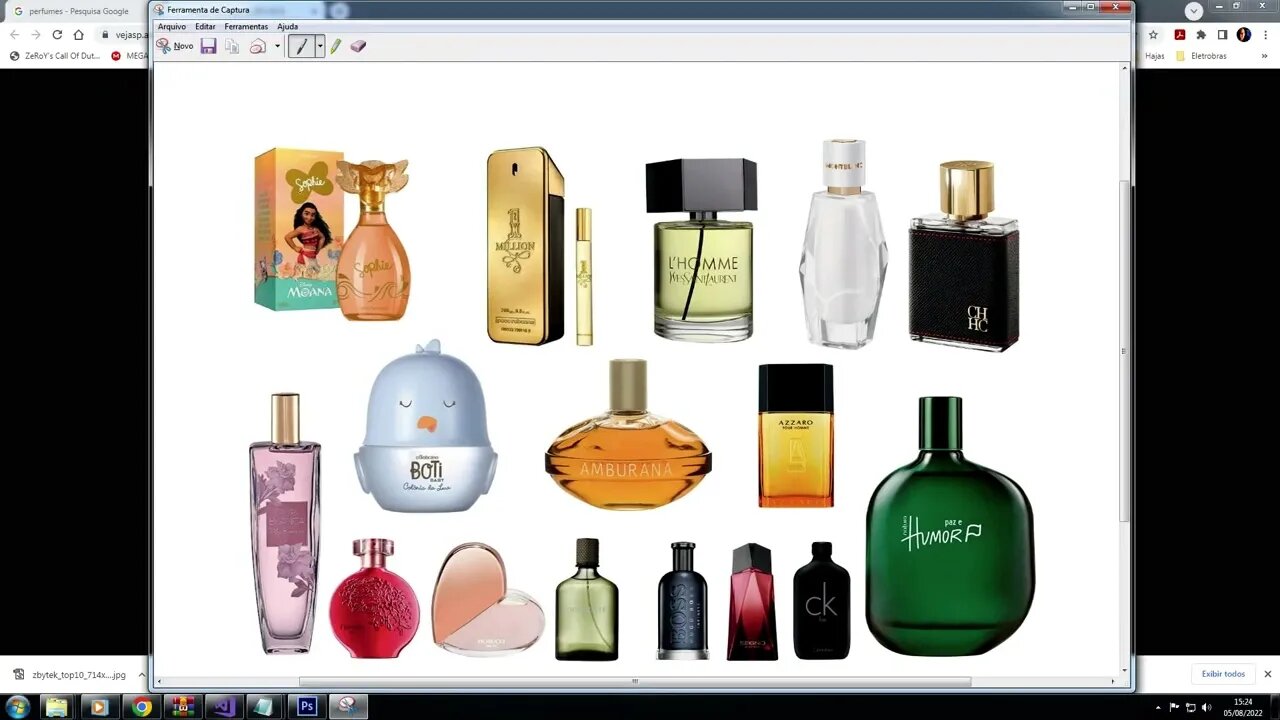Copy the capture using the copy icon

232,46
